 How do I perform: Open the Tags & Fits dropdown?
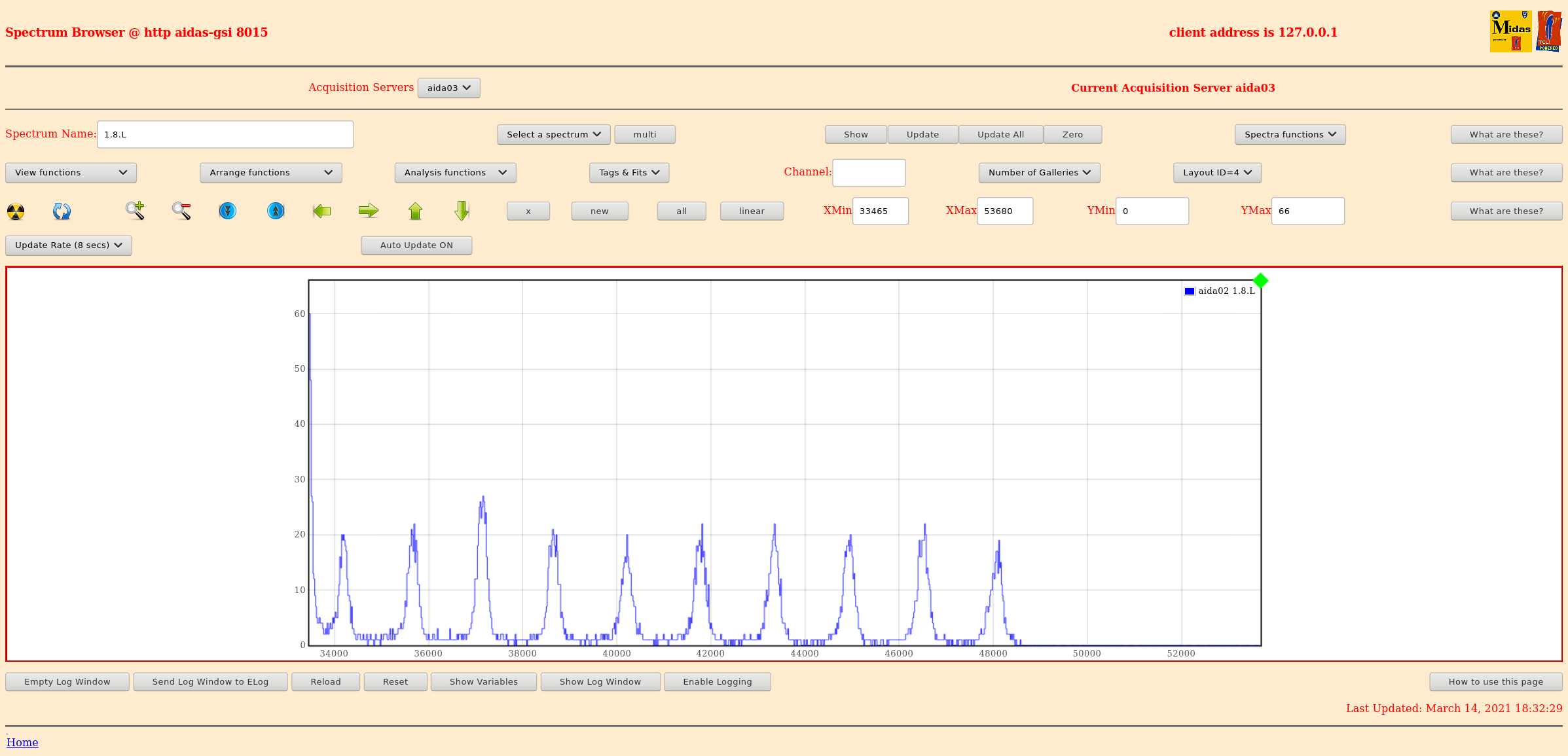tap(629, 173)
